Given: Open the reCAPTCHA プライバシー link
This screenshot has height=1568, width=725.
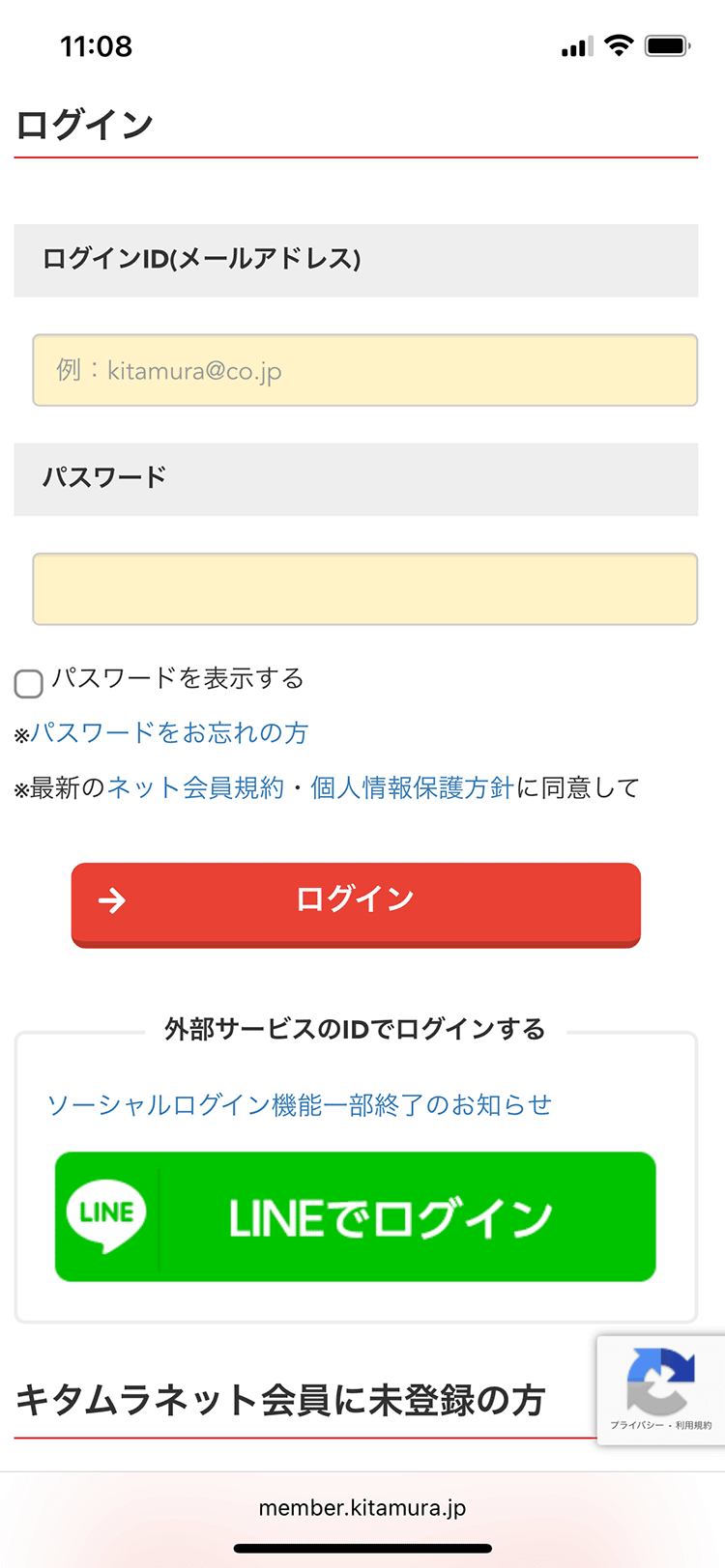Looking at the screenshot, I should [x=636, y=1425].
